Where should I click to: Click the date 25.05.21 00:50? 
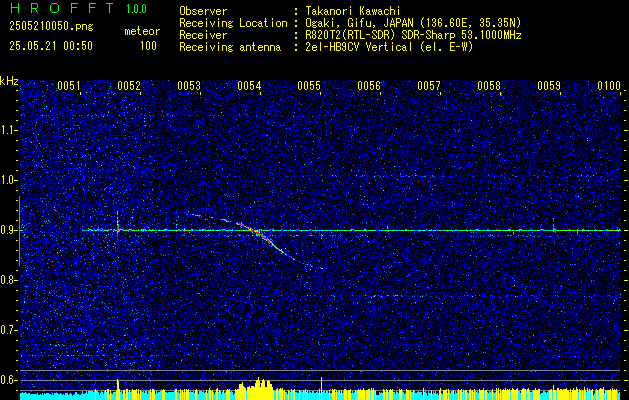click(51, 46)
